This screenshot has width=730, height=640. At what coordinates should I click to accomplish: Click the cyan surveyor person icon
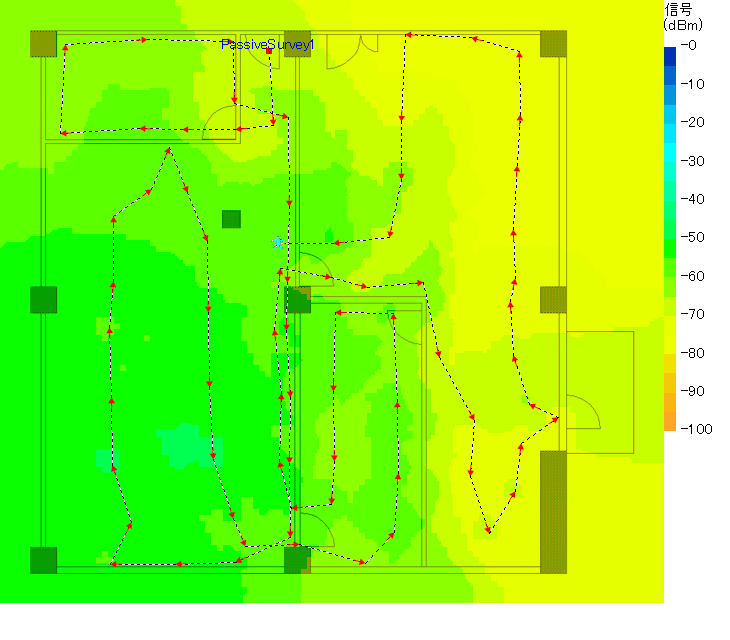(x=278, y=243)
